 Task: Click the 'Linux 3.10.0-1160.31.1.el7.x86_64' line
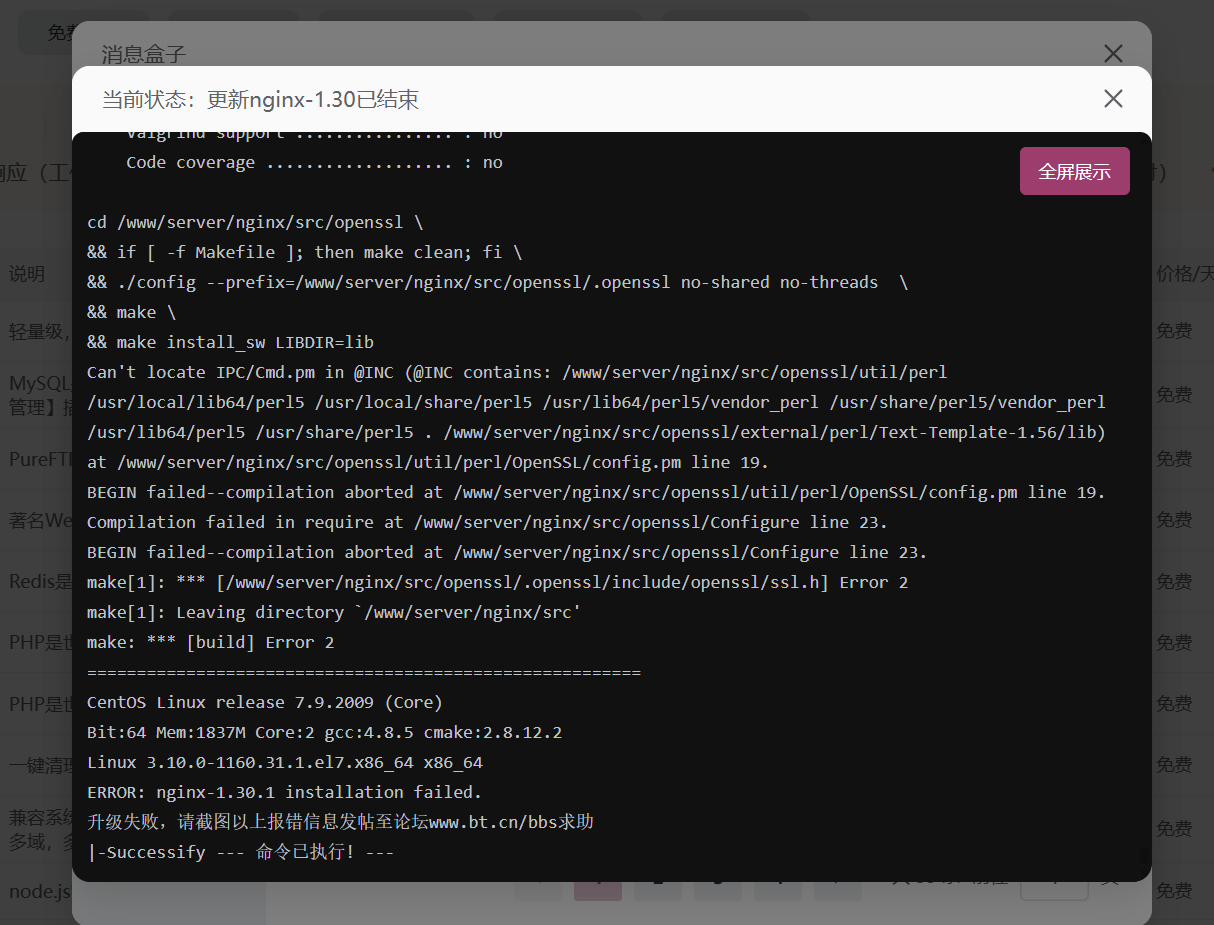285,762
